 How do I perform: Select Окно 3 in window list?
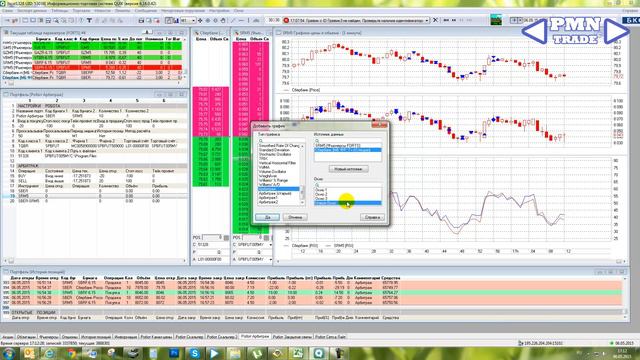pos(321,198)
